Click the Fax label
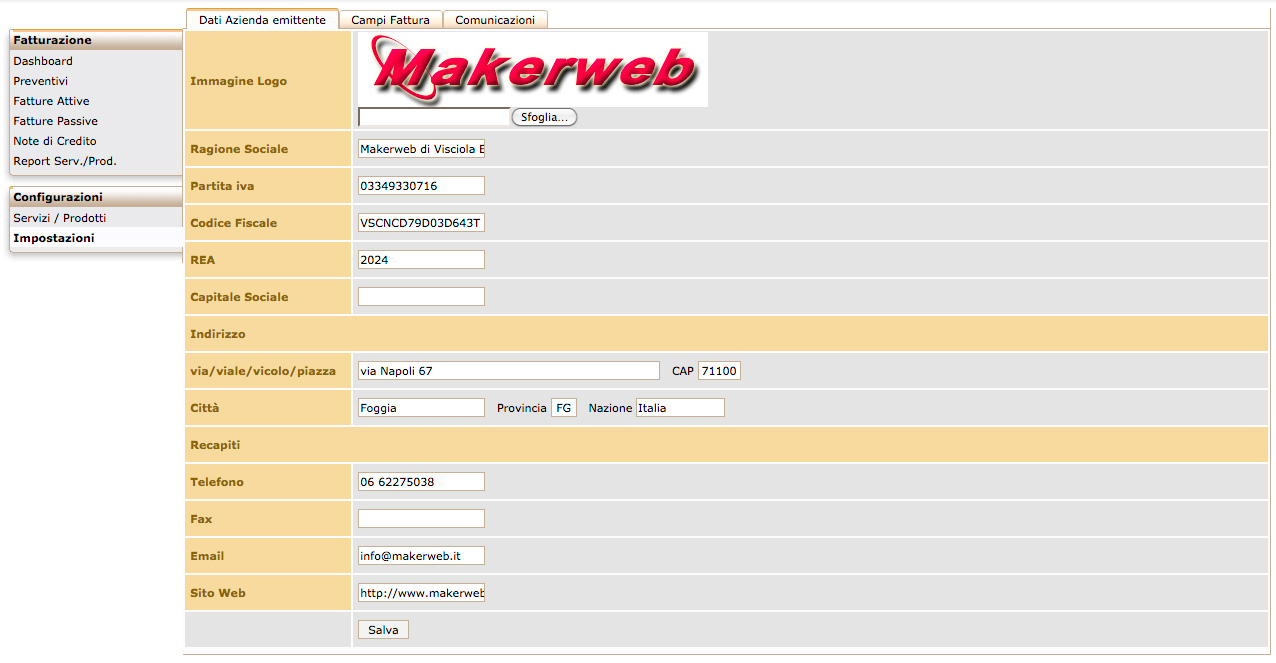Viewport: 1276px width, 663px height. point(201,519)
